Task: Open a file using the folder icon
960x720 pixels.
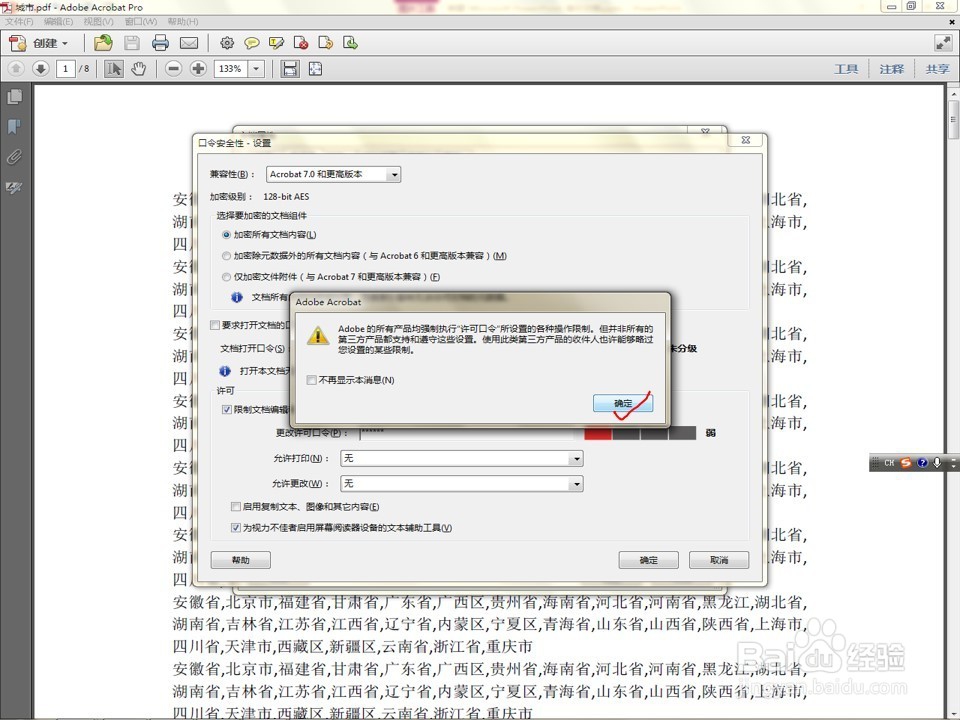Action: [x=103, y=43]
